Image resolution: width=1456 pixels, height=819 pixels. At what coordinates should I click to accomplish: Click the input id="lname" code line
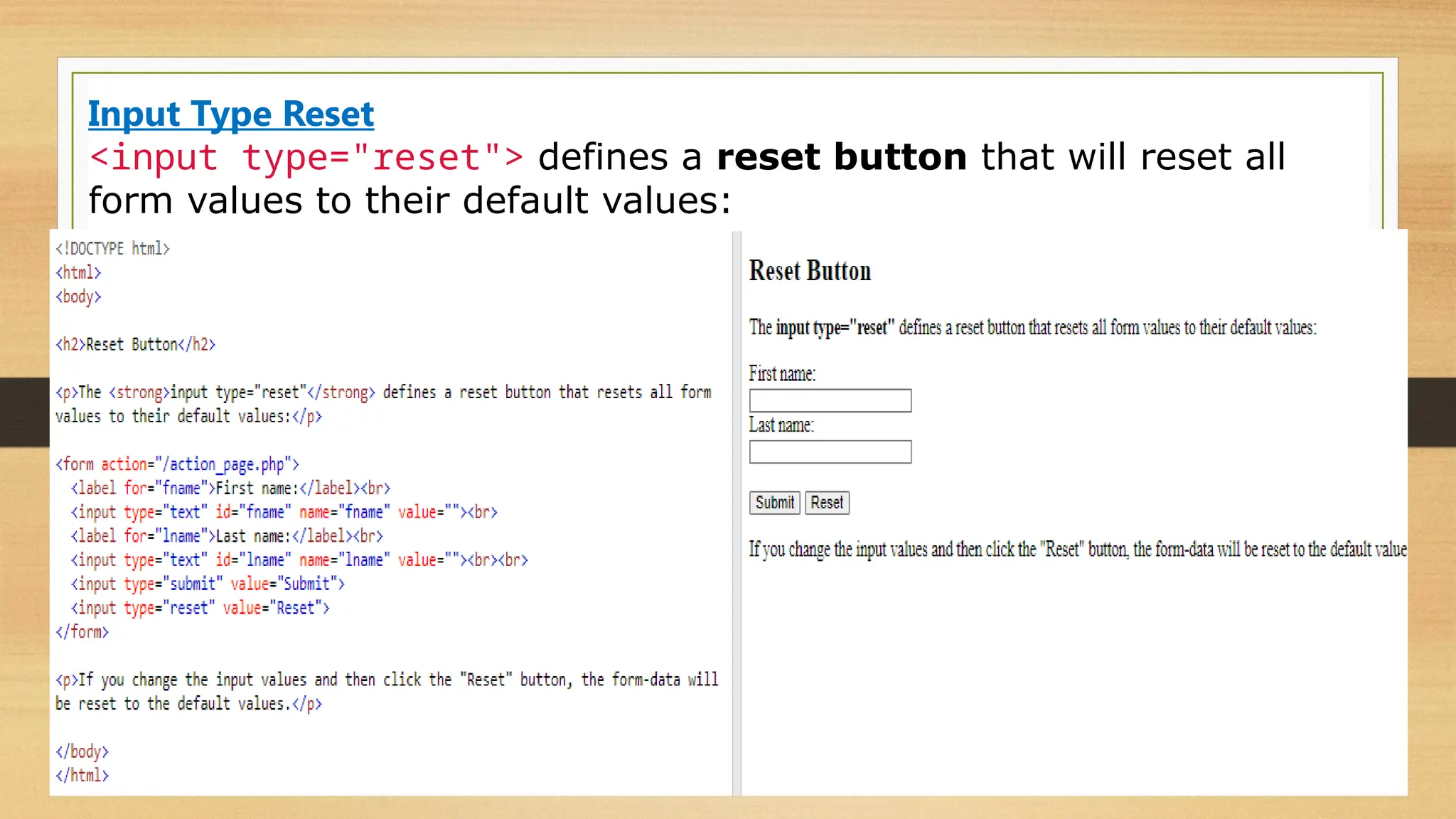pyautogui.click(x=299, y=560)
